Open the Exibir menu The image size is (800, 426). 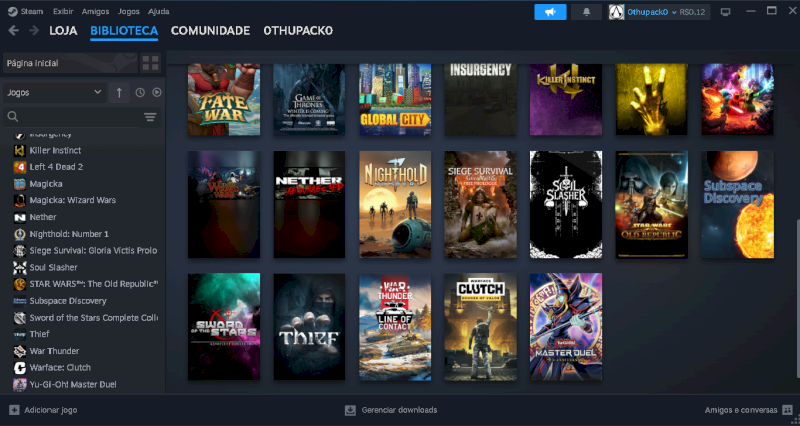[x=63, y=11]
